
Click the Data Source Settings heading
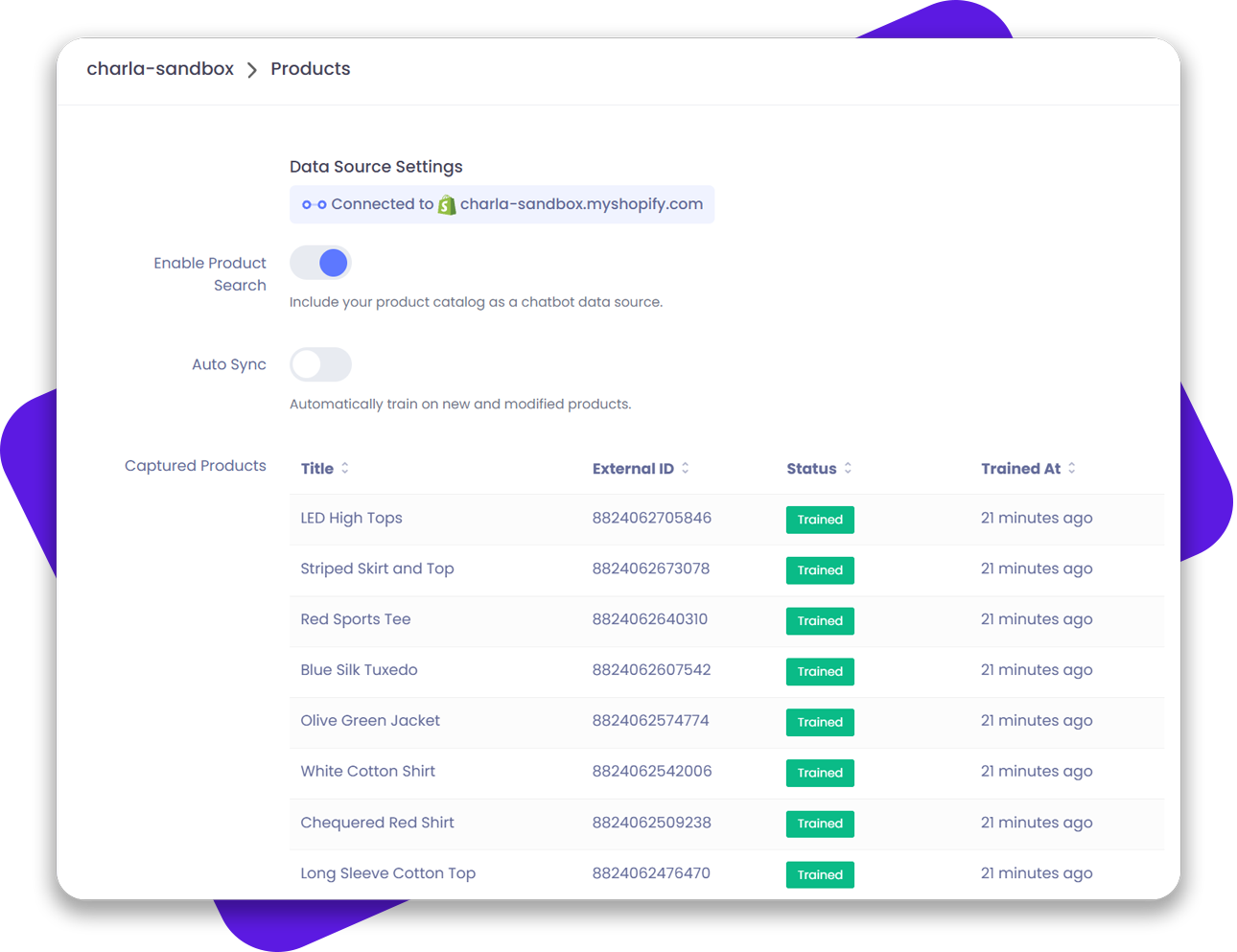click(x=376, y=167)
